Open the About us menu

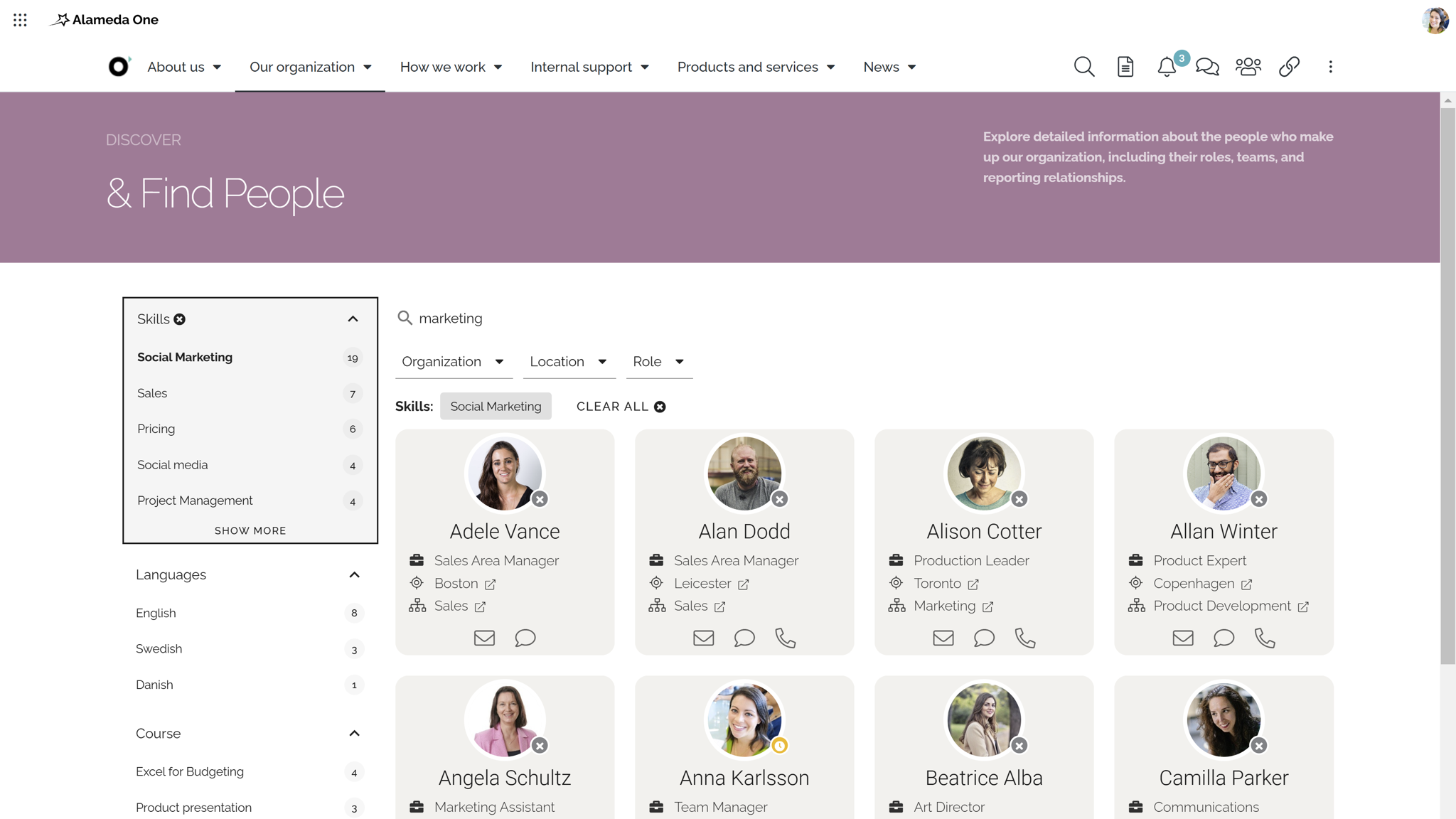point(184,67)
